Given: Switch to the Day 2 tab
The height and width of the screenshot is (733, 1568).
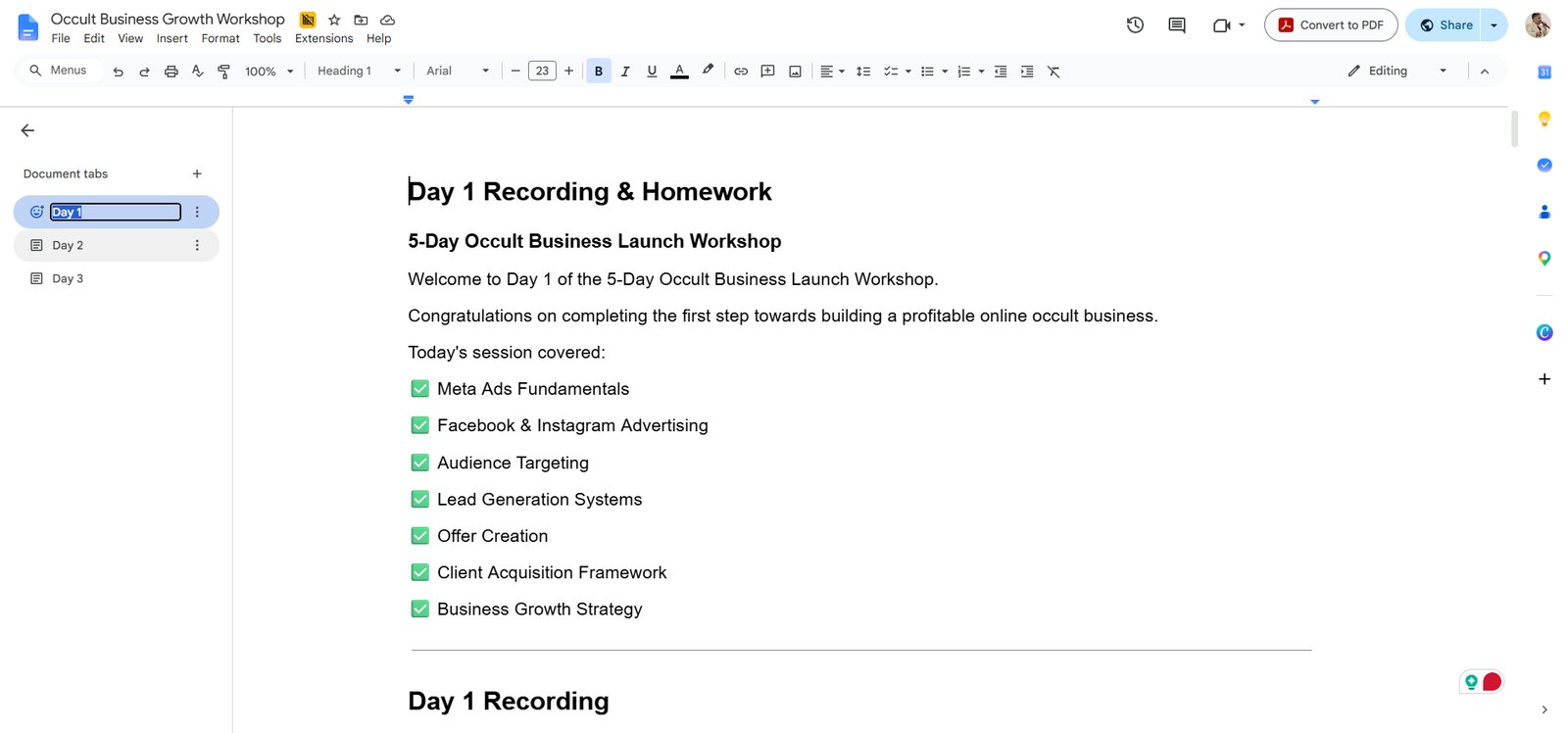Looking at the screenshot, I should (x=117, y=245).
